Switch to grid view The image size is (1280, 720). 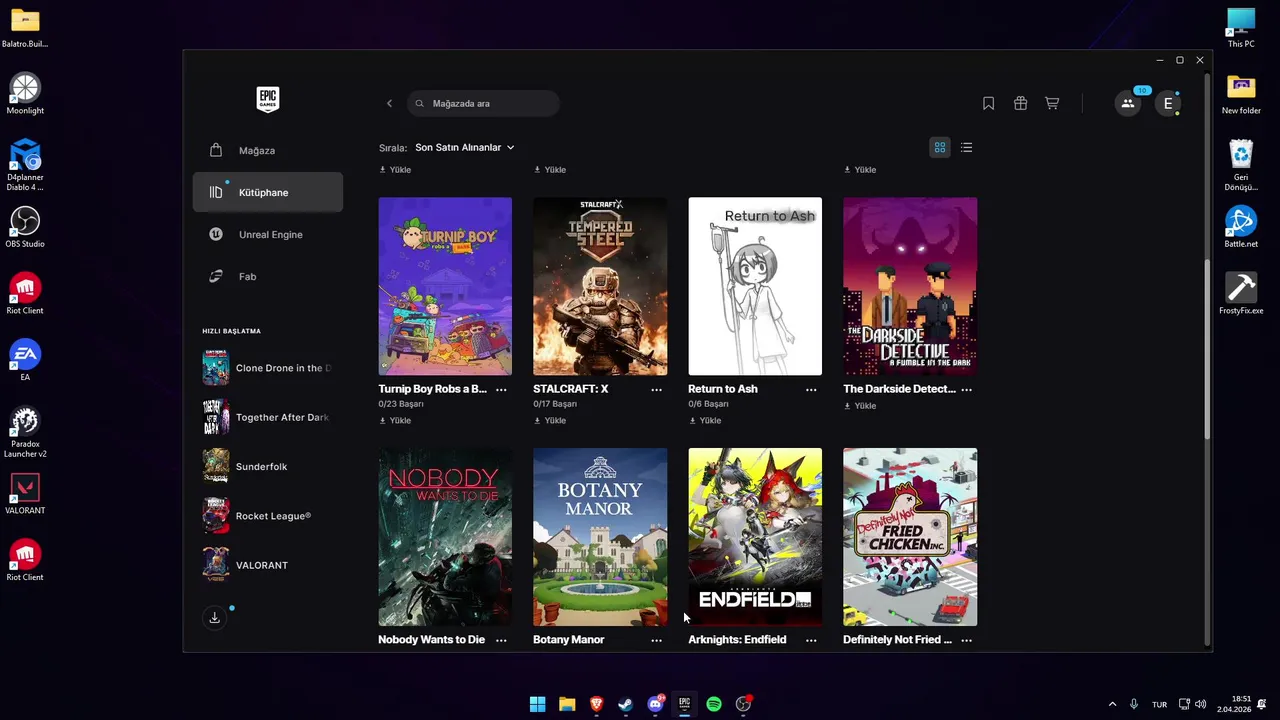tap(940, 147)
